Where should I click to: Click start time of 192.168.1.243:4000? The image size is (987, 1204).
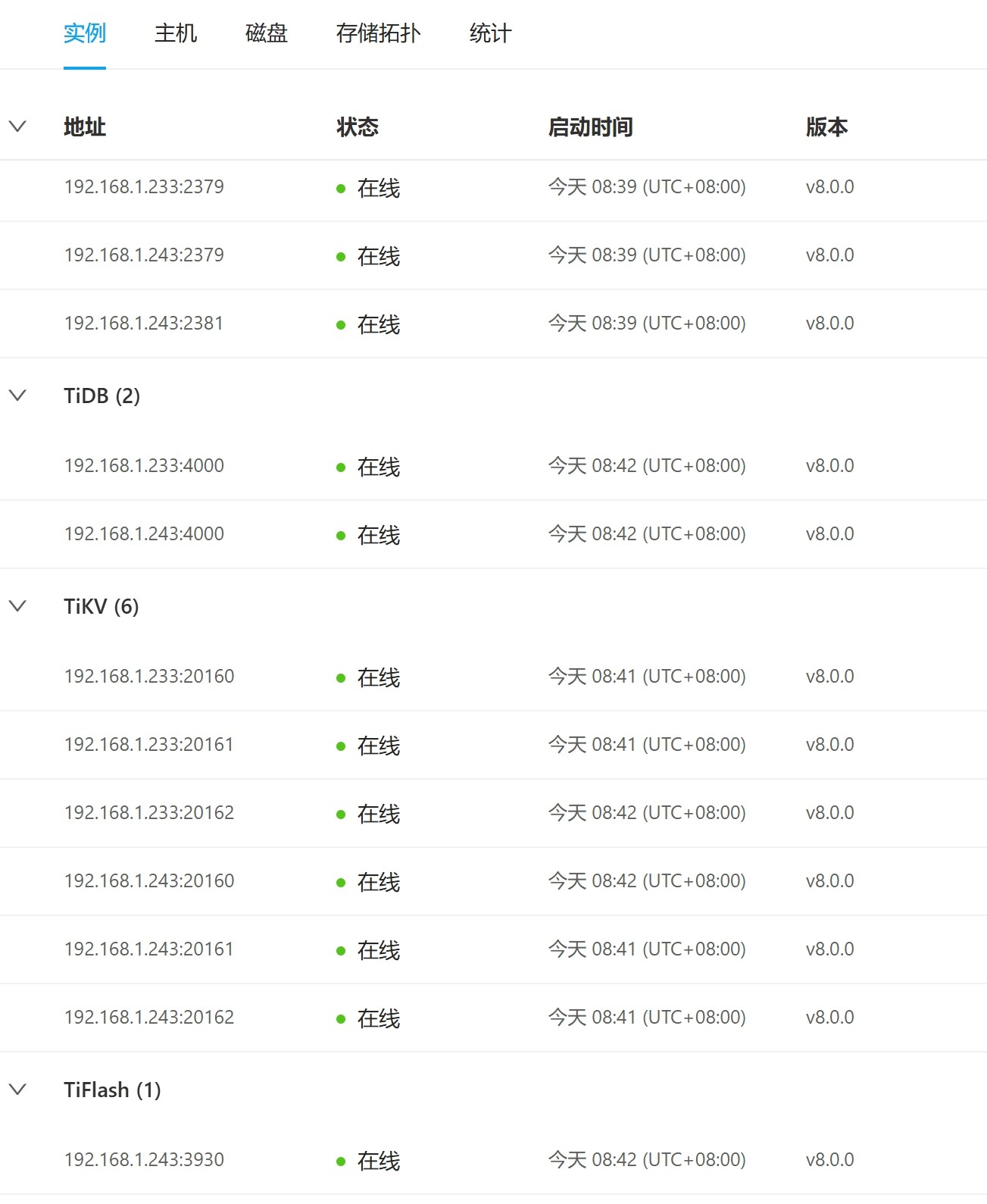[x=647, y=534]
